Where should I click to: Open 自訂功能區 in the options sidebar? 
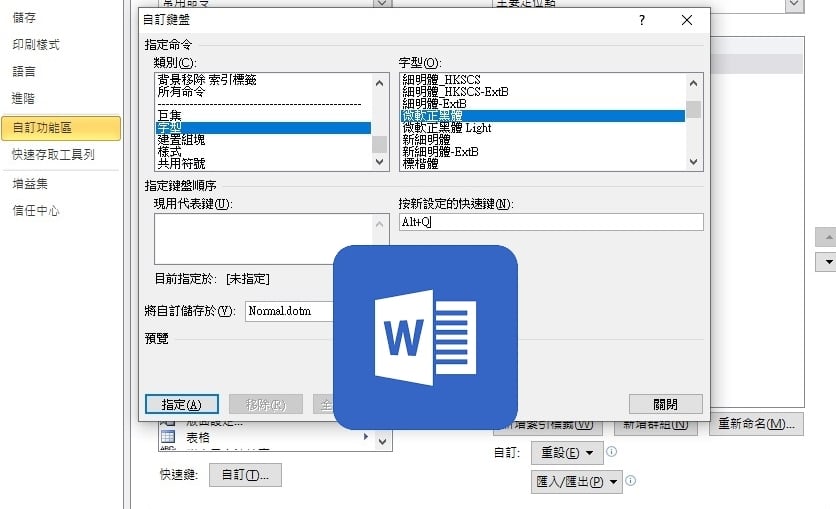(61, 128)
